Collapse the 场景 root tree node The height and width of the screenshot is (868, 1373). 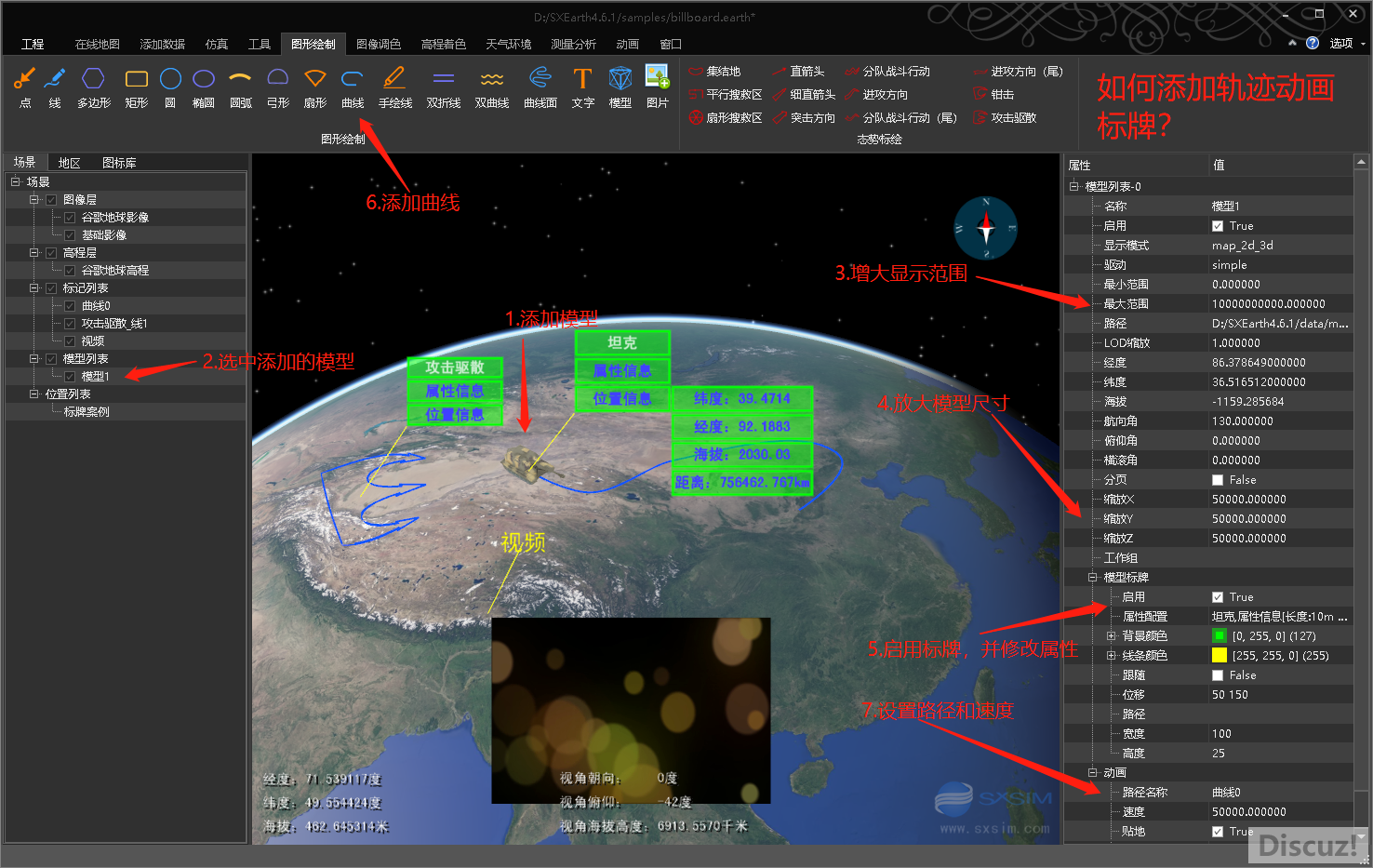point(16,182)
